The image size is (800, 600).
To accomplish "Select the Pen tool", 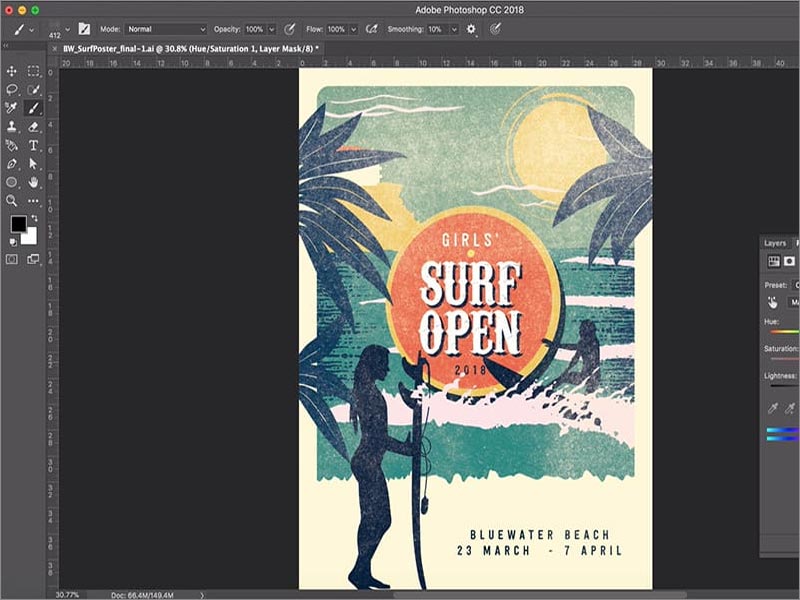I will pyautogui.click(x=11, y=163).
